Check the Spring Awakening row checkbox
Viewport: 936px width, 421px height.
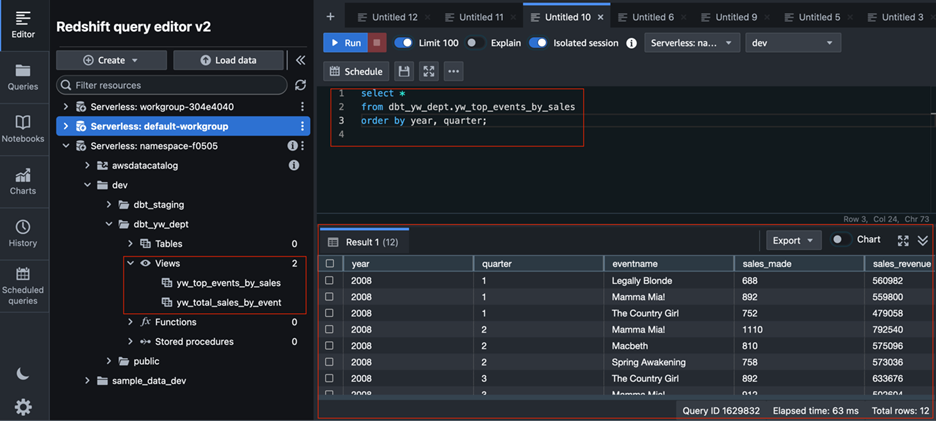[x=330, y=362]
